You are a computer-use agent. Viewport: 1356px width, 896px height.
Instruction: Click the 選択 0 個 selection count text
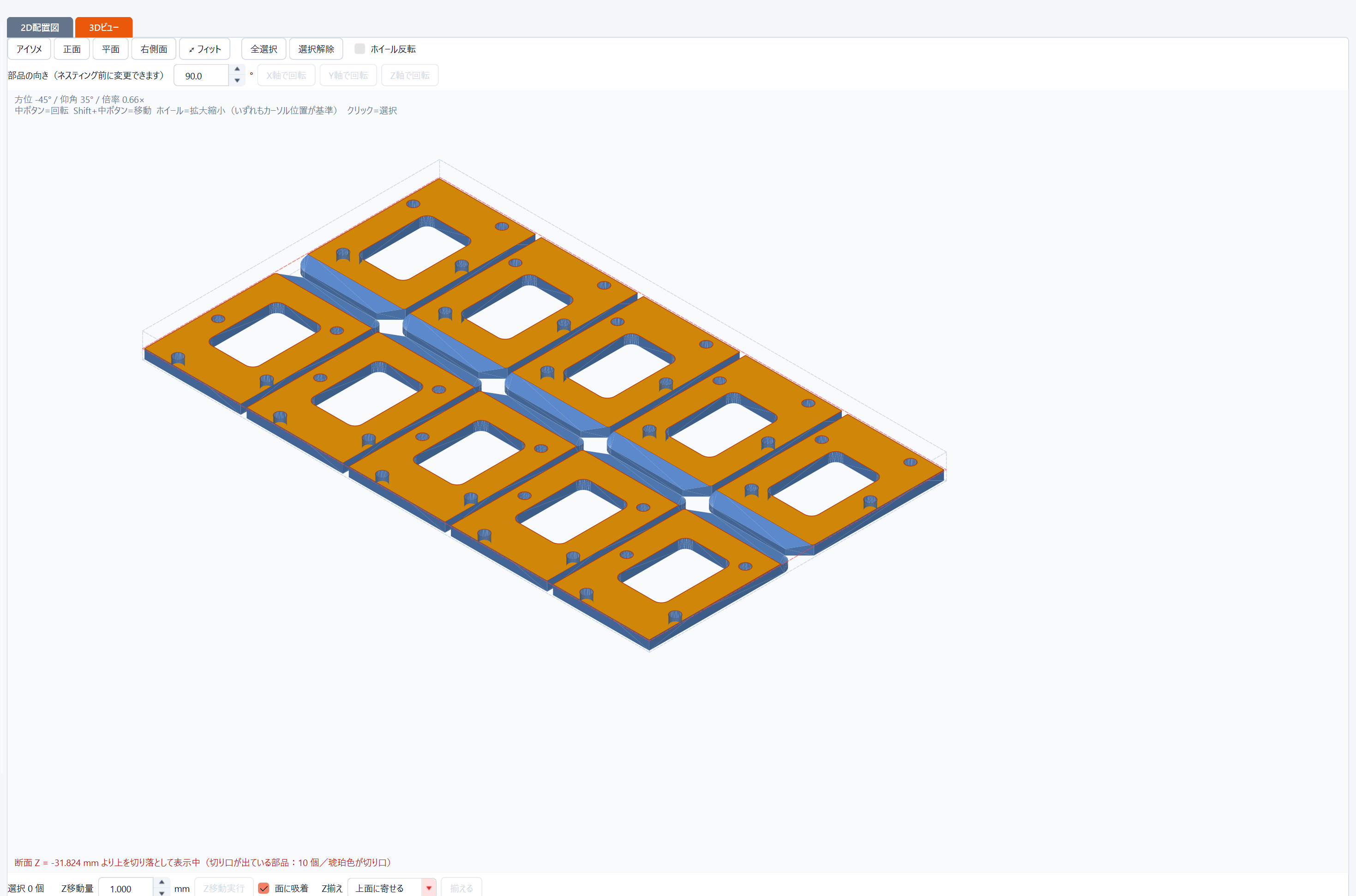point(26,888)
